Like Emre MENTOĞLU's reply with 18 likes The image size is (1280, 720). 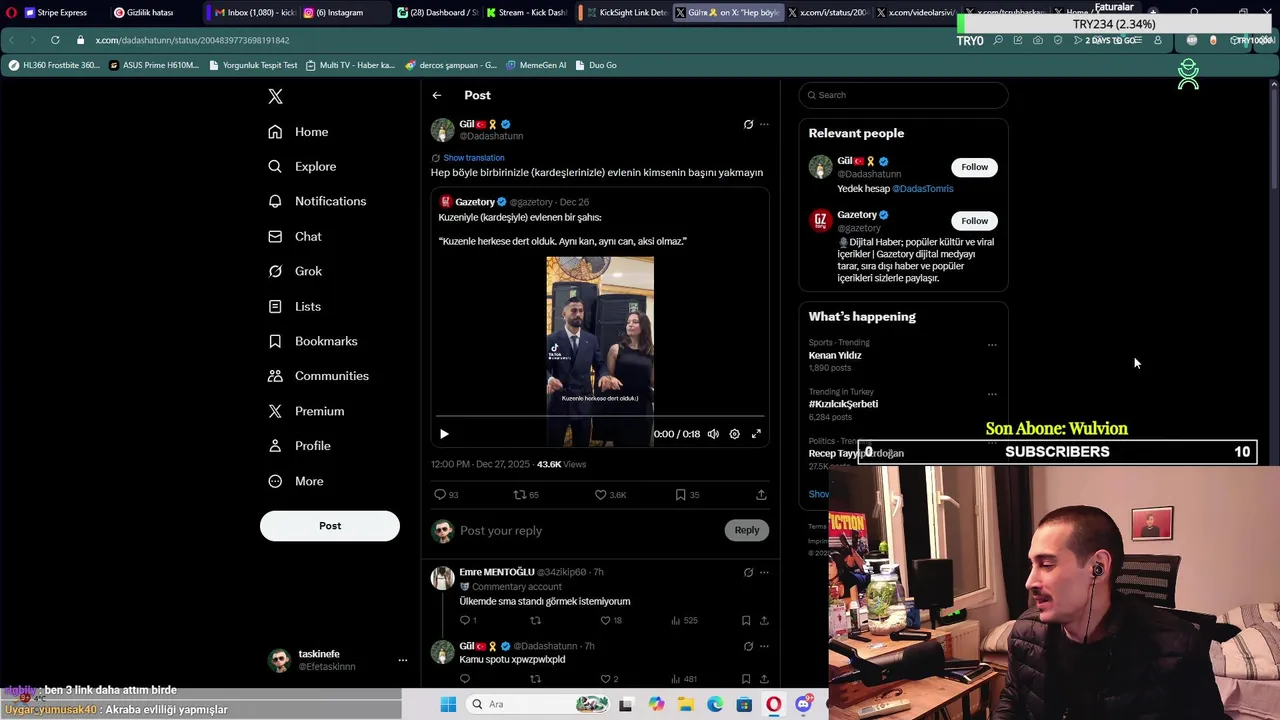610,621
